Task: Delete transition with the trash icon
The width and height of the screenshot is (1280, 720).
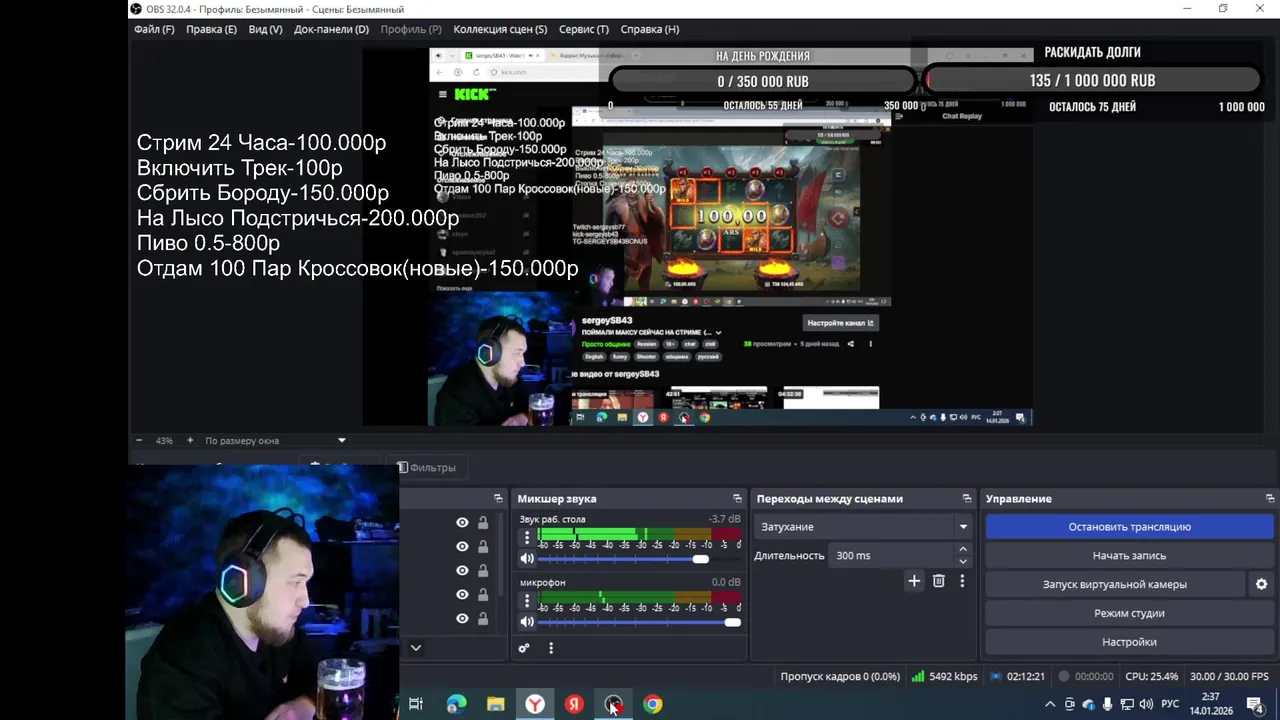Action: point(939,580)
